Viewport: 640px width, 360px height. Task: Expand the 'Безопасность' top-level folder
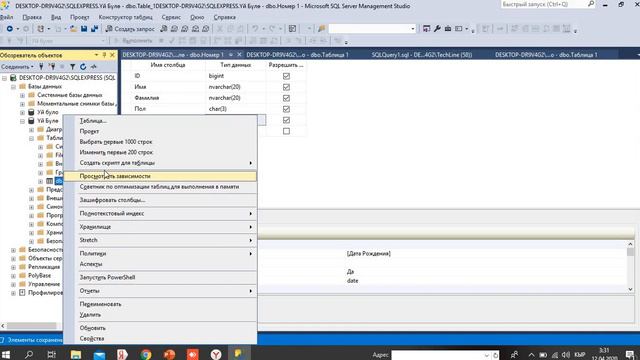(x=13, y=250)
